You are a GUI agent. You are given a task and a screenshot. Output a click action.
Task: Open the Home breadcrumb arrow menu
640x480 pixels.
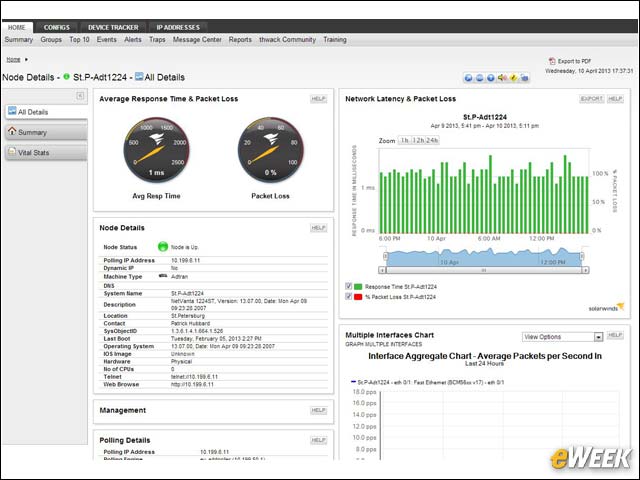(x=27, y=60)
